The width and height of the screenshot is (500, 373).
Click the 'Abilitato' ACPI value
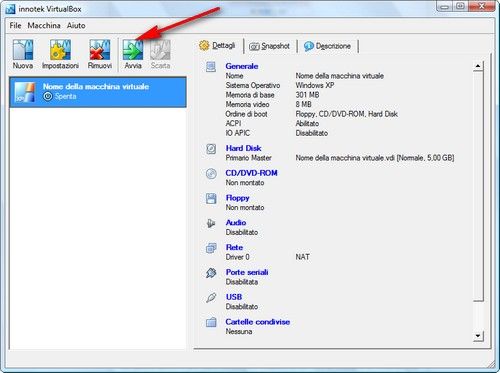pos(307,123)
